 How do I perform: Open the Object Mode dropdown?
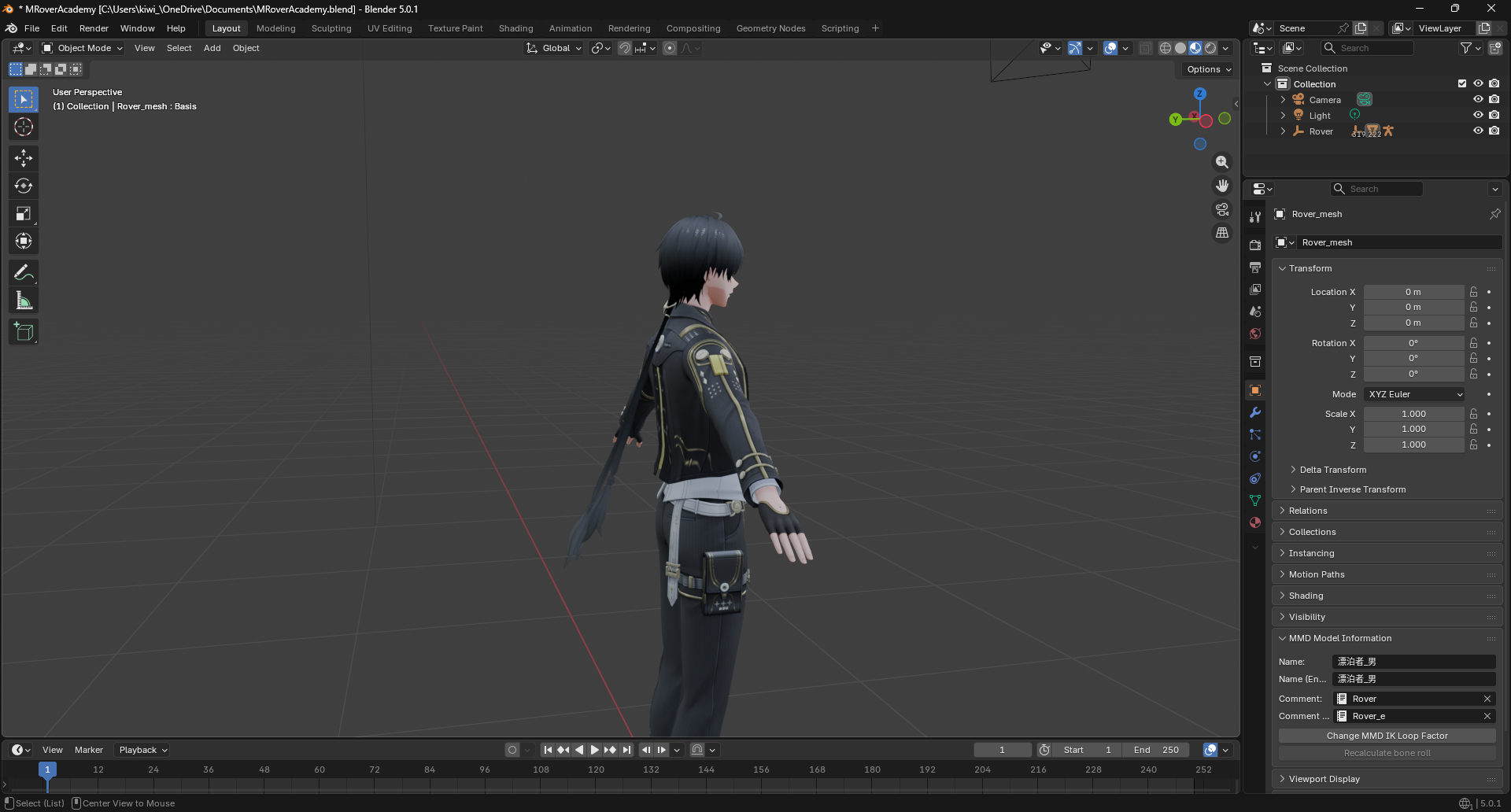point(83,48)
